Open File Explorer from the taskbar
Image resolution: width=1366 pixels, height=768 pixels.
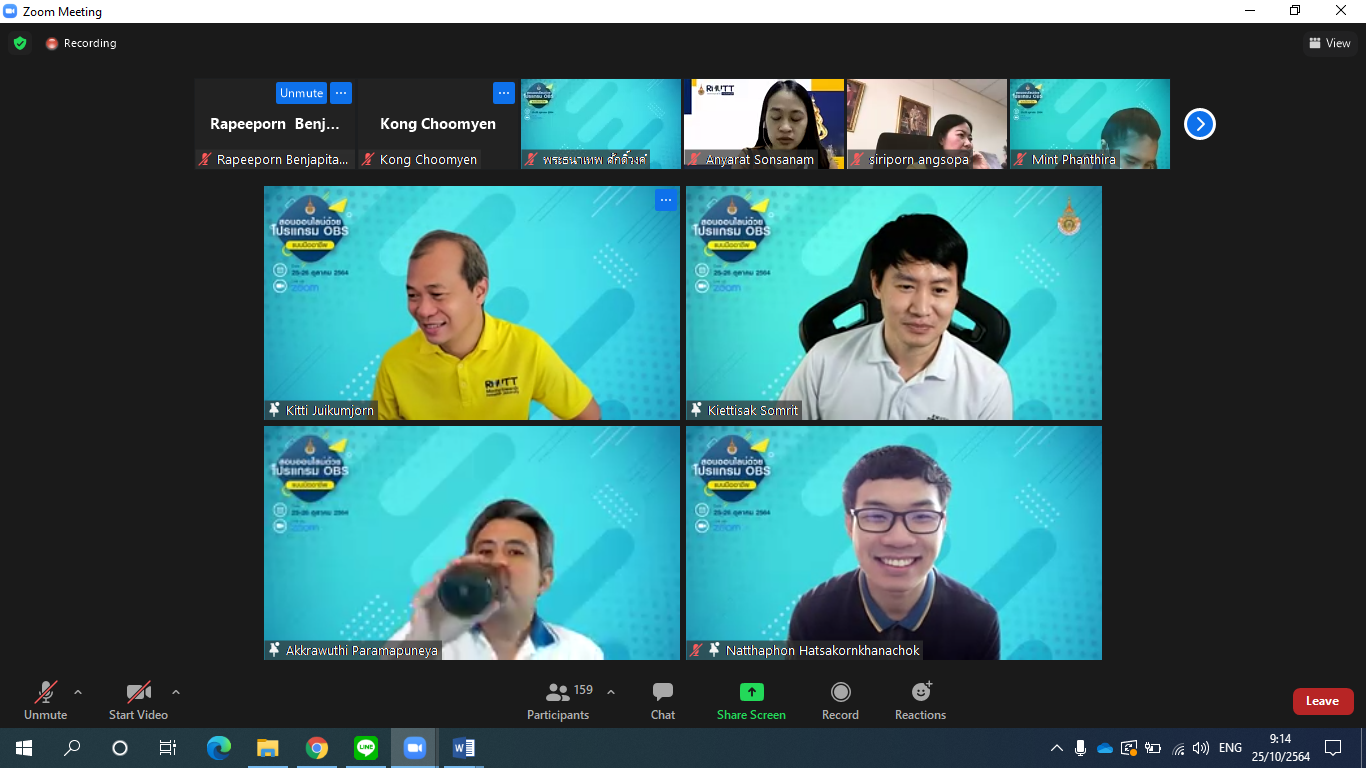coord(267,748)
